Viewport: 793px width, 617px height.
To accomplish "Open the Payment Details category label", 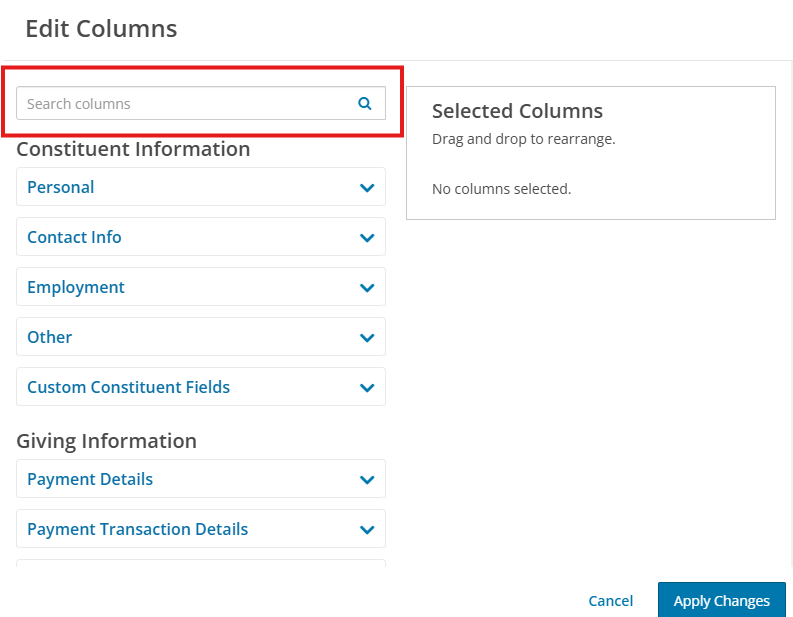I will (90, 479).
